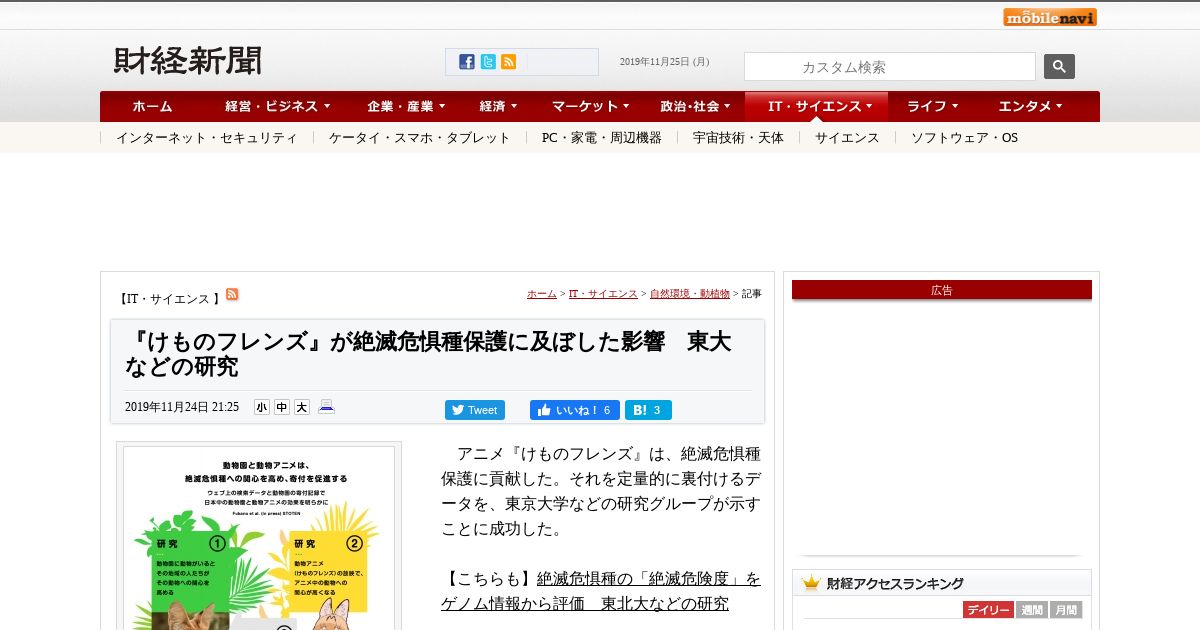Click the date 2019年11月24日 21:25
1200x630 pixels.
[182, 408]
